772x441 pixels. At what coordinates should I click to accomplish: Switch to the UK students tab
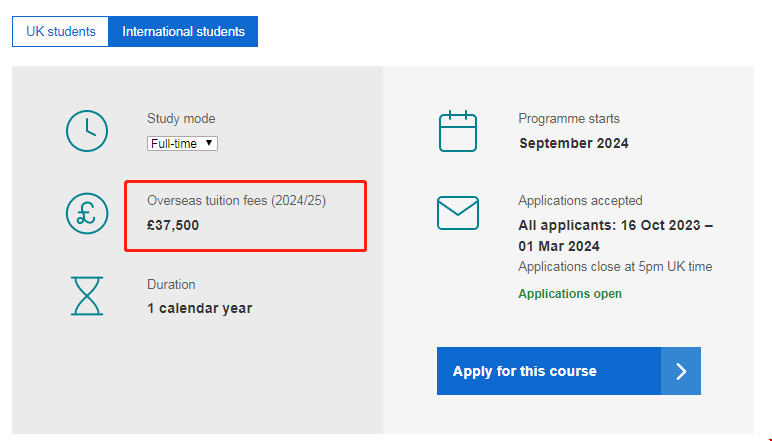click(60, 32)
